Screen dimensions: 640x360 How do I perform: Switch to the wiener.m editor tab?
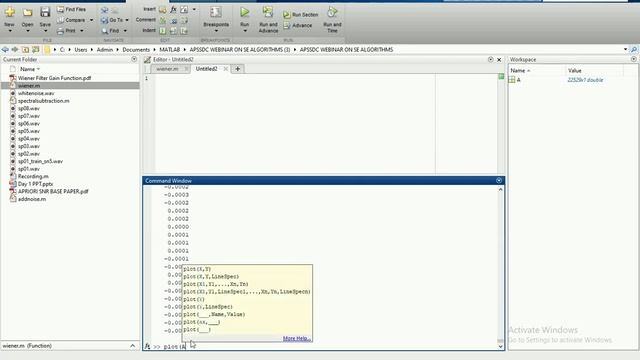[x=167, y=69]
